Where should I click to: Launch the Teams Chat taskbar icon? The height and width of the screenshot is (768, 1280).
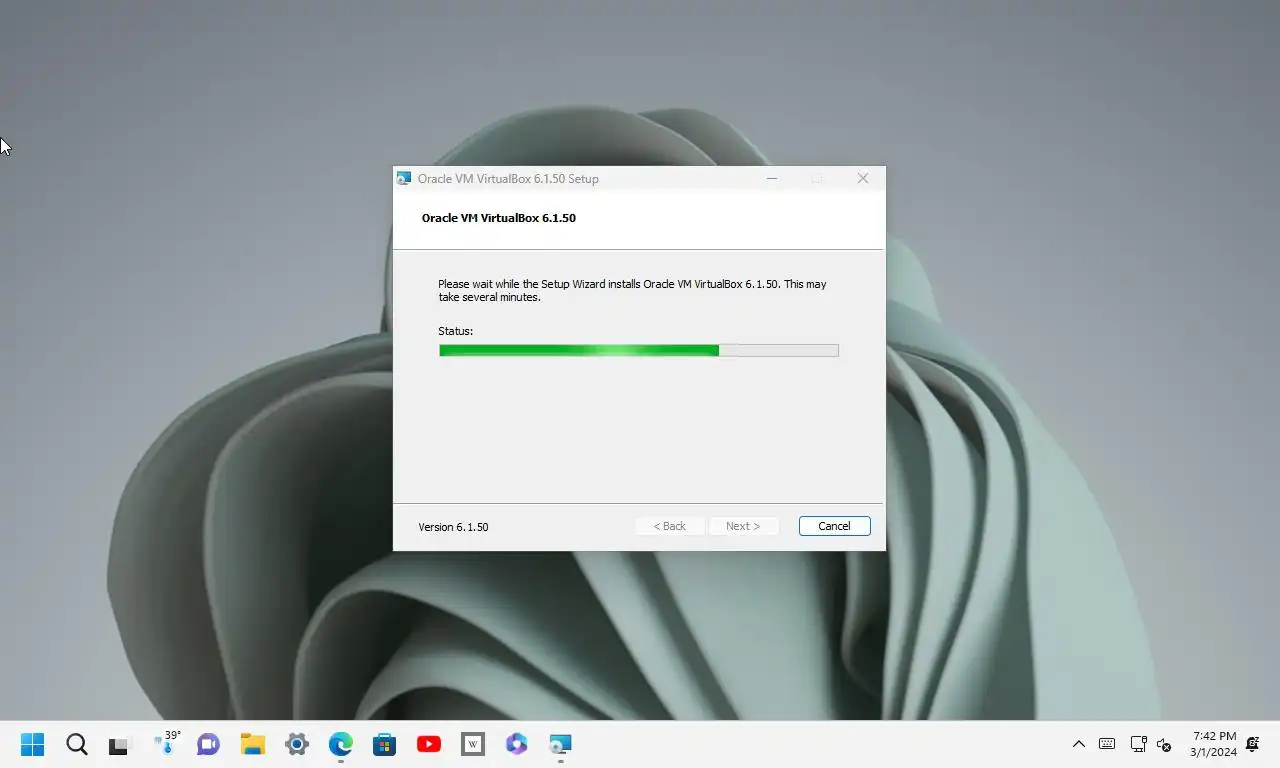(209, 744)
